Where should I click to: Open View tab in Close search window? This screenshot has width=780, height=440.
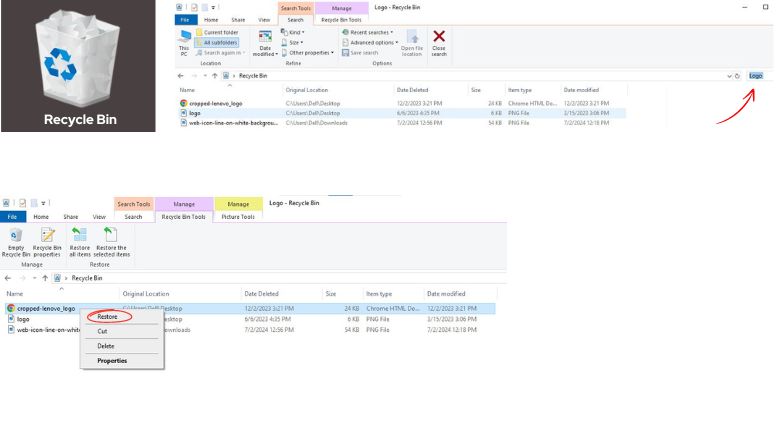(x=264, y=20)
